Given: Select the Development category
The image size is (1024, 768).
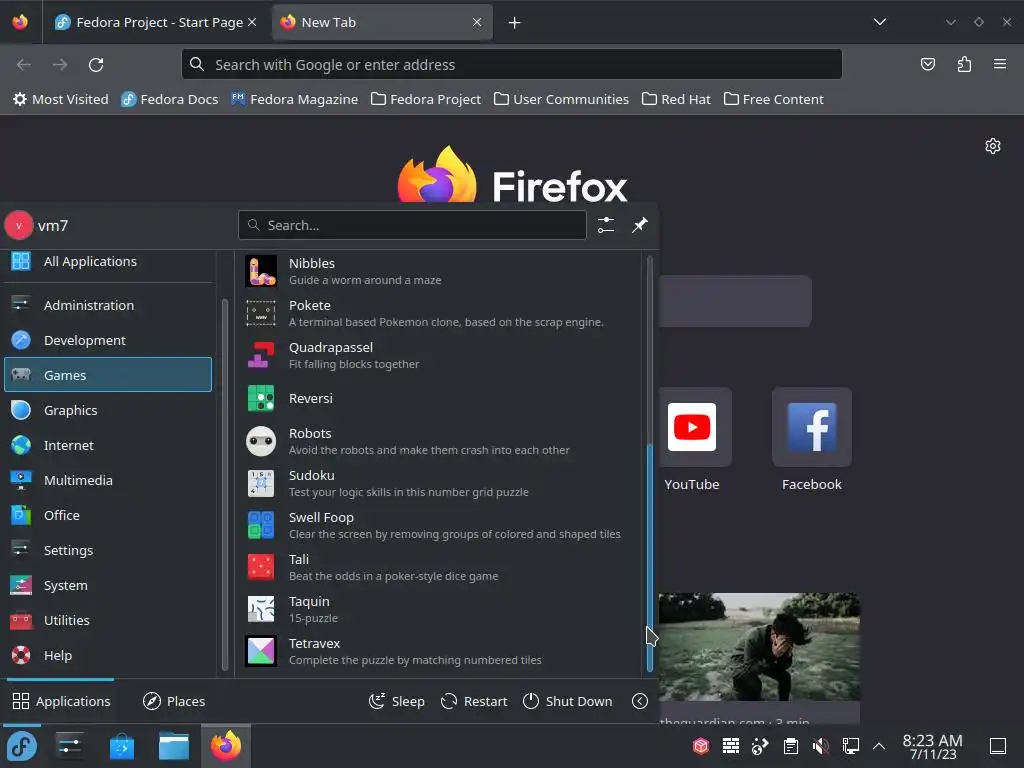Looking at the screenshot, I should [108, 340].
